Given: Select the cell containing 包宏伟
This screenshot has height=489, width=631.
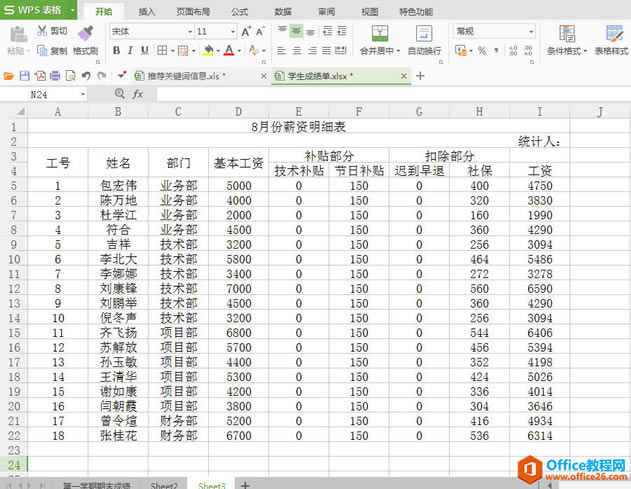Looking at the screenshot, I should click(x=118, y=186).
